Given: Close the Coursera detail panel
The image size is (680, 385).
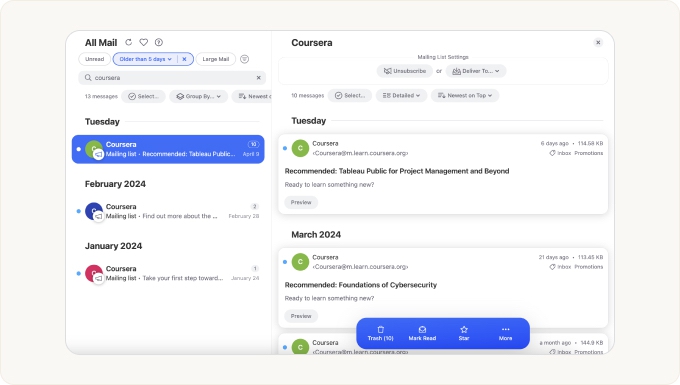Looking at the screenshot, I should click(598, 42).
